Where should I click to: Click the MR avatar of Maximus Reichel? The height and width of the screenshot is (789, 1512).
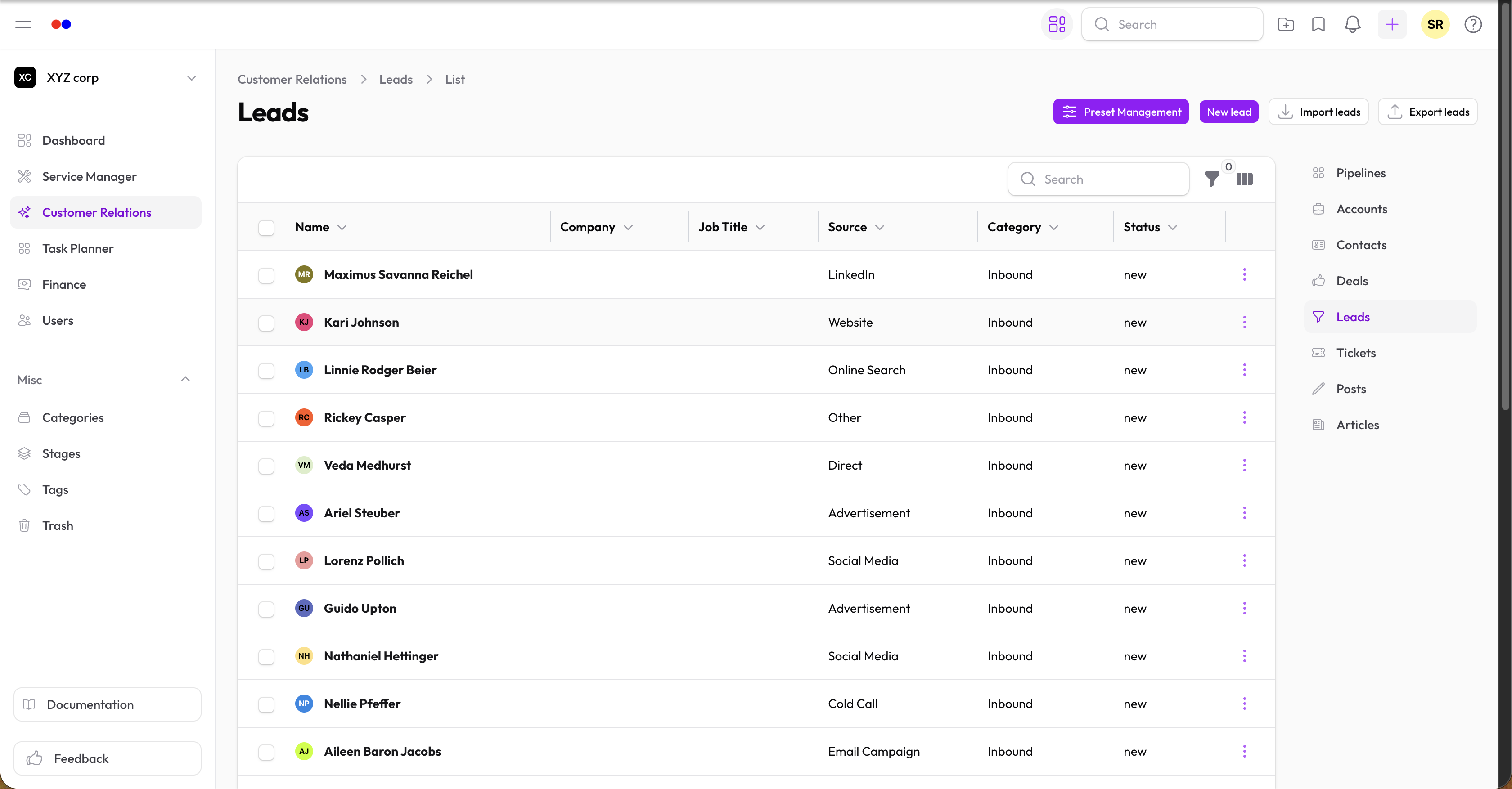point(303,274)
